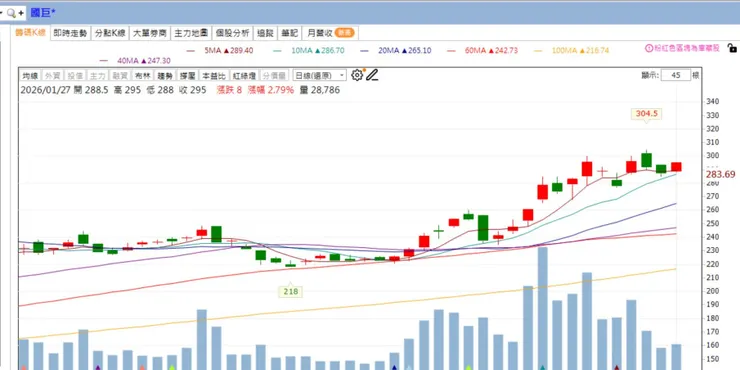The width and height of the screenshot is (740, 370).
Task: Toggle the 均線 moving-average overlay
Action: [30, 76]
